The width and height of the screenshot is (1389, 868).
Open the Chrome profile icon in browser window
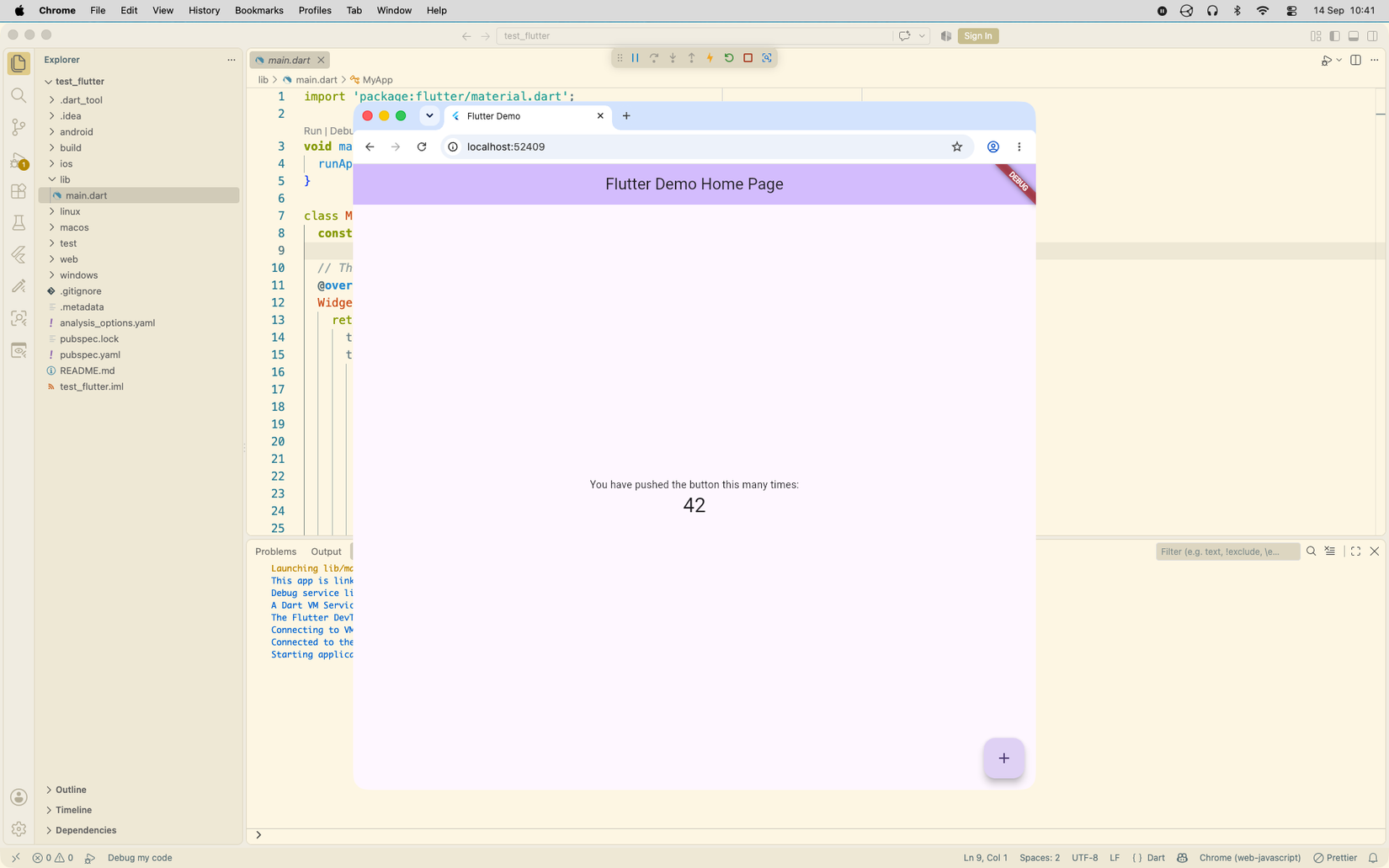993,146
